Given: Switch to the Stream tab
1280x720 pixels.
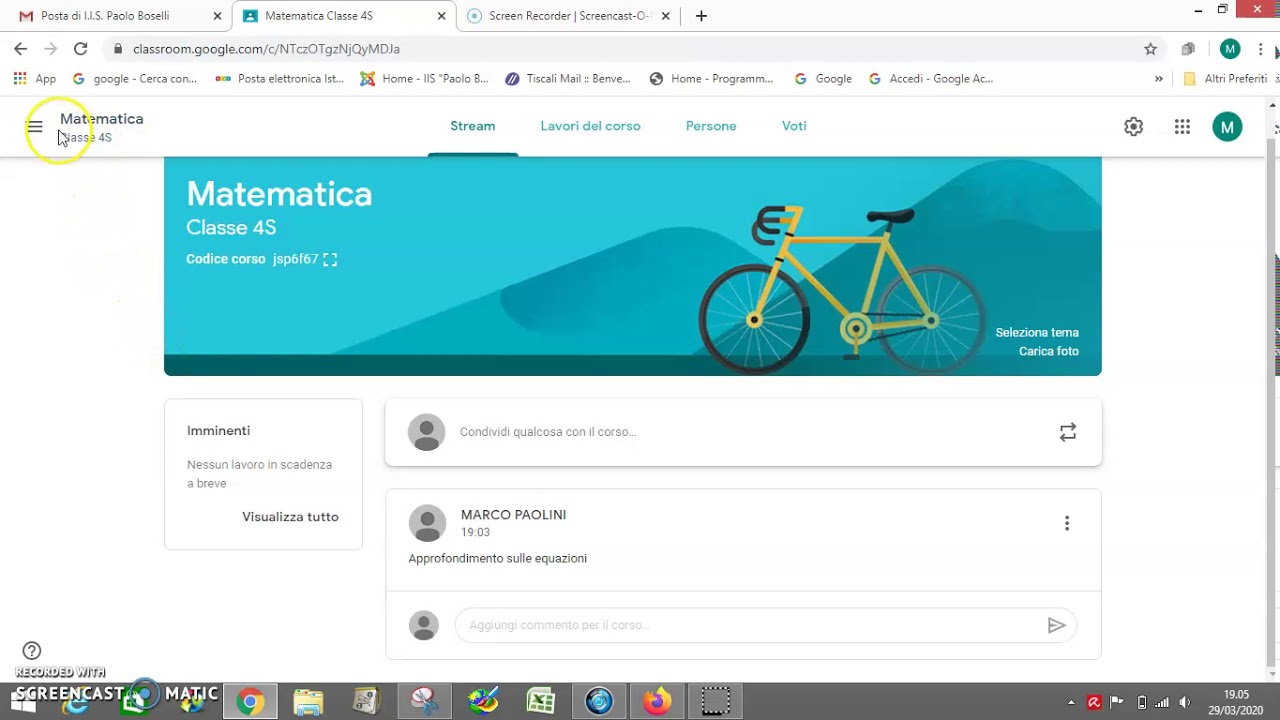Looking at the screenshot, I should click(x=473, y=126).
